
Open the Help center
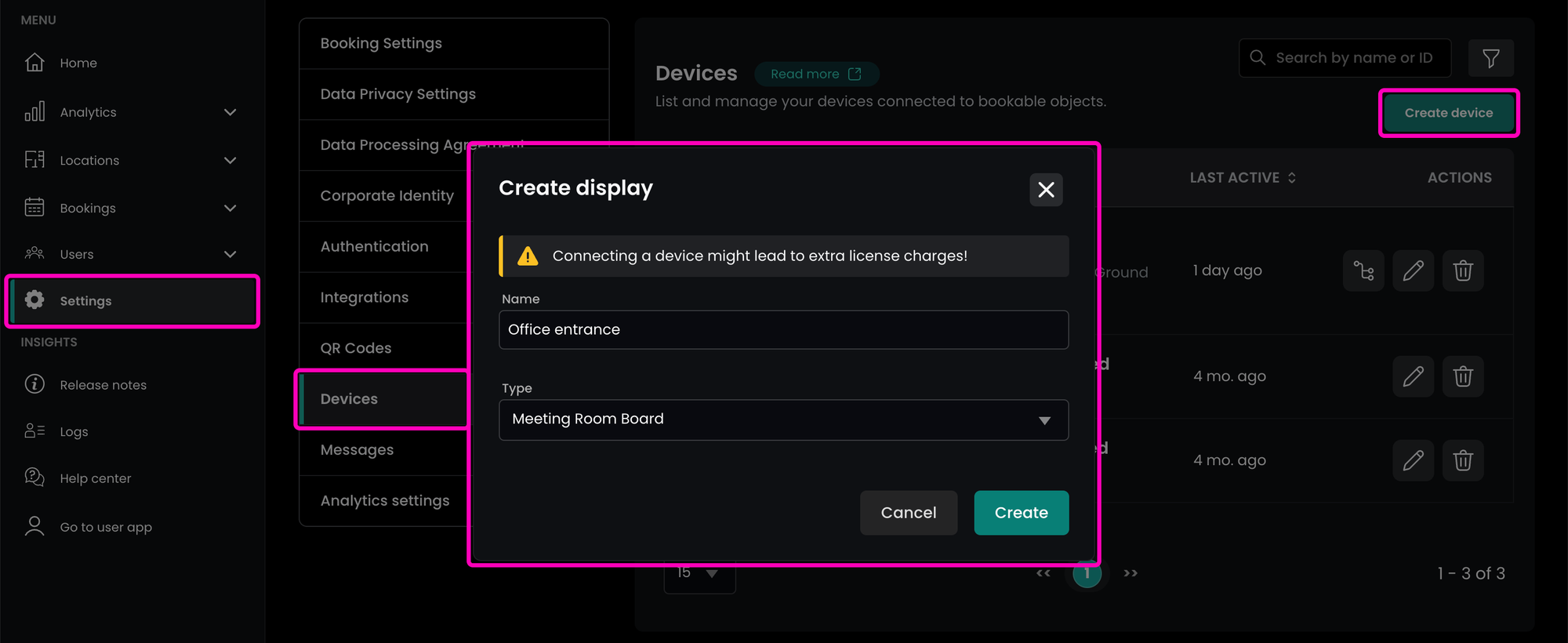95,478
